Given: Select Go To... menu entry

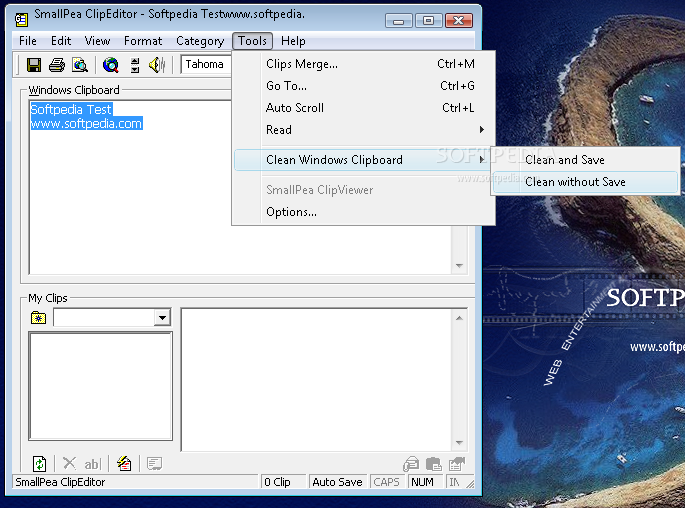Looking at the screenshot, I should click(364, 86).
